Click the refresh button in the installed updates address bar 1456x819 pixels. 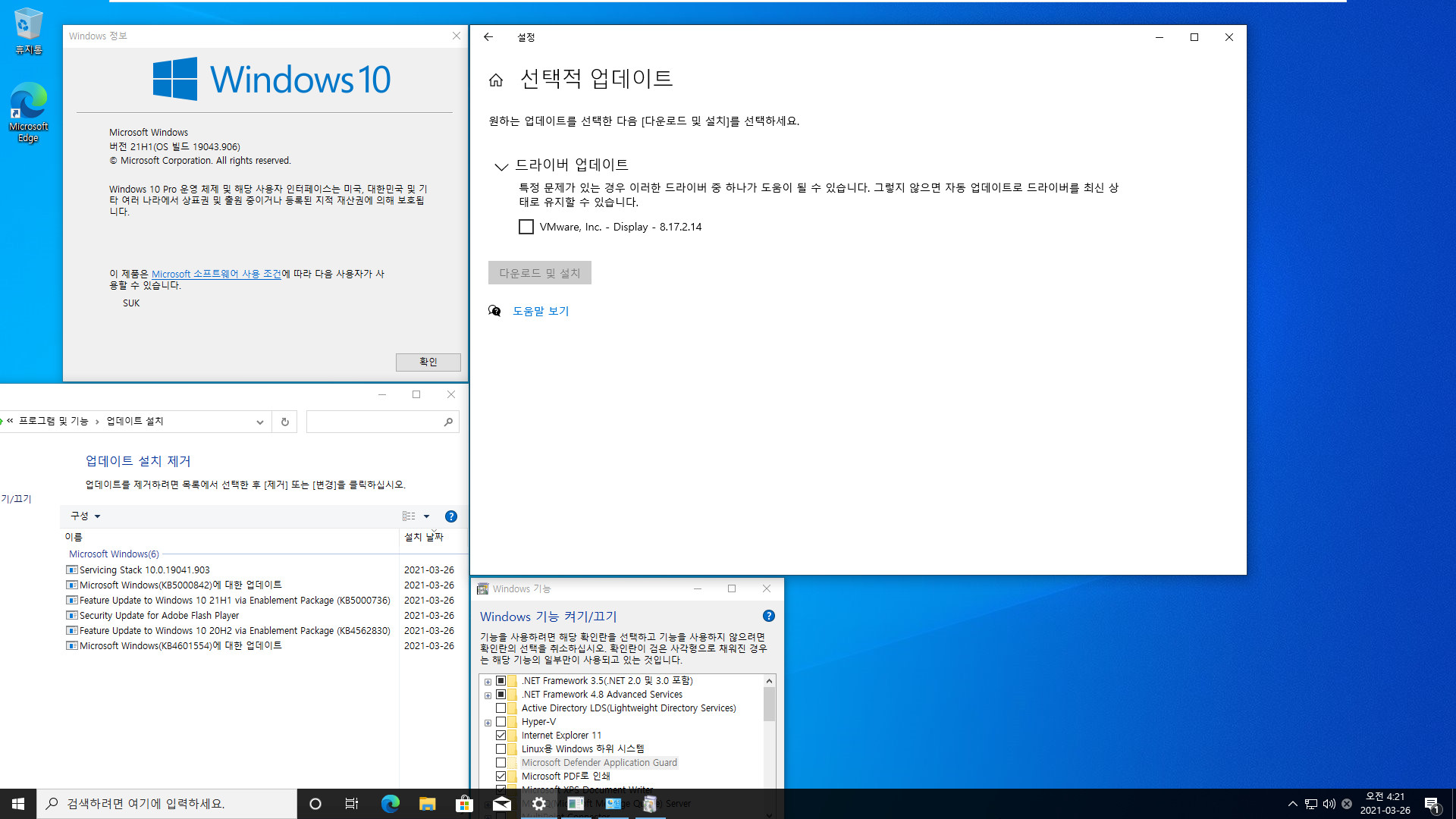click(x=285, y=422)
